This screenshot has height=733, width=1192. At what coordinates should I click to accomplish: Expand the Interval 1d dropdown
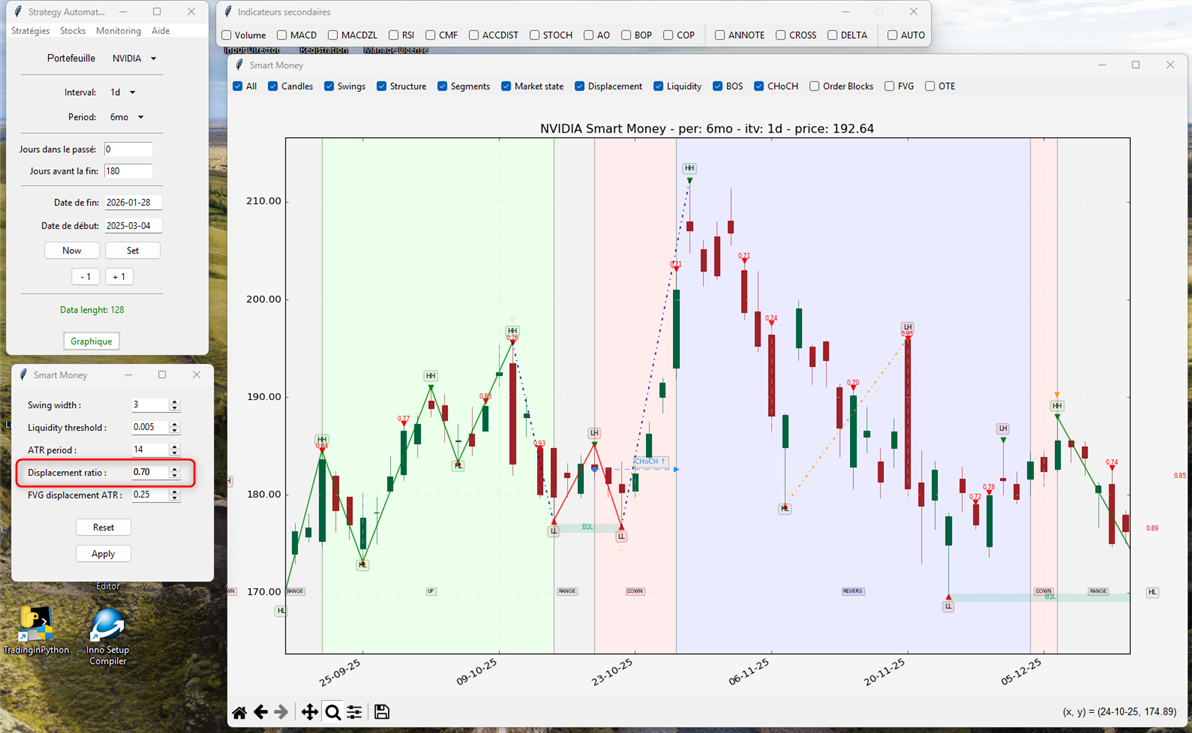(123, 93)
